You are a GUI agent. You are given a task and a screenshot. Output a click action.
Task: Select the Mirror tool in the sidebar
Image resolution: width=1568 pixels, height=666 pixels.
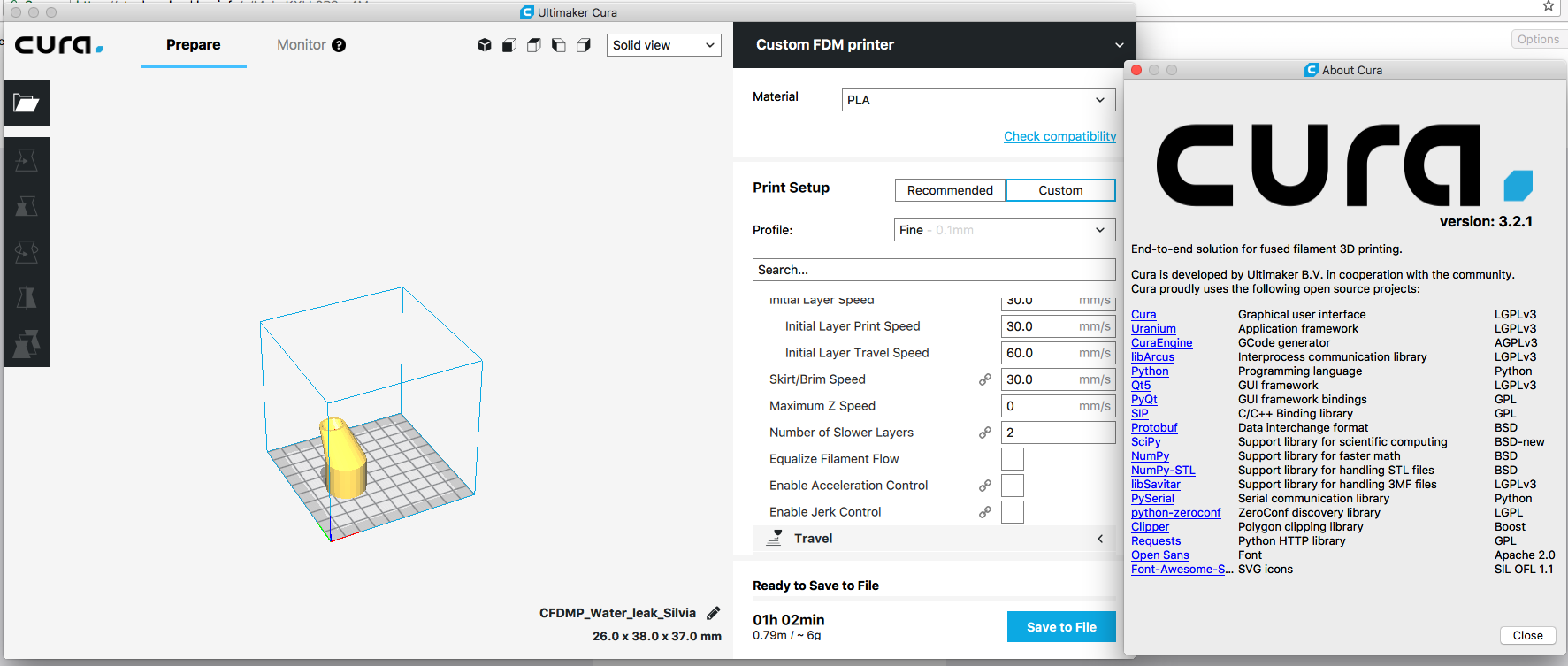click(27, 298)
